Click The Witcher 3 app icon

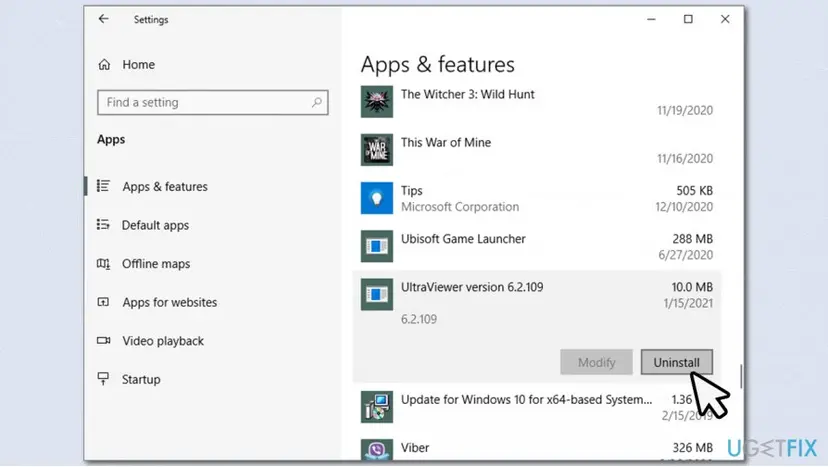click(x=377, y=101)
